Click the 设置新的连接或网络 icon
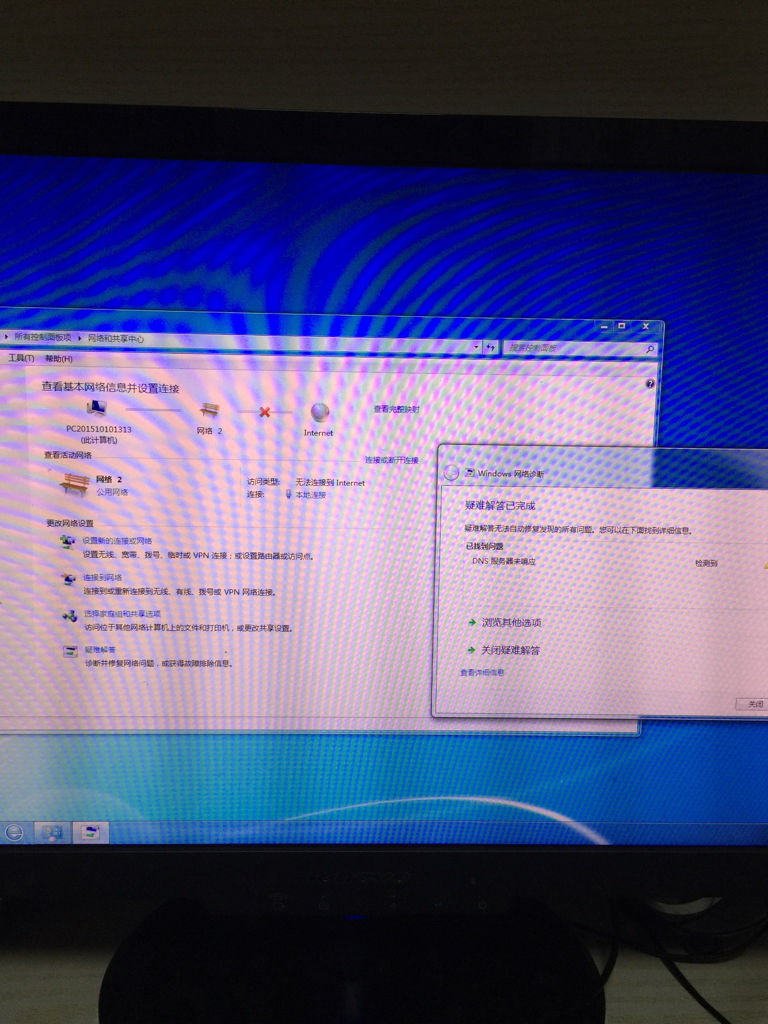This screenshot has height=1024, width=768. click(x=68, y=541)
